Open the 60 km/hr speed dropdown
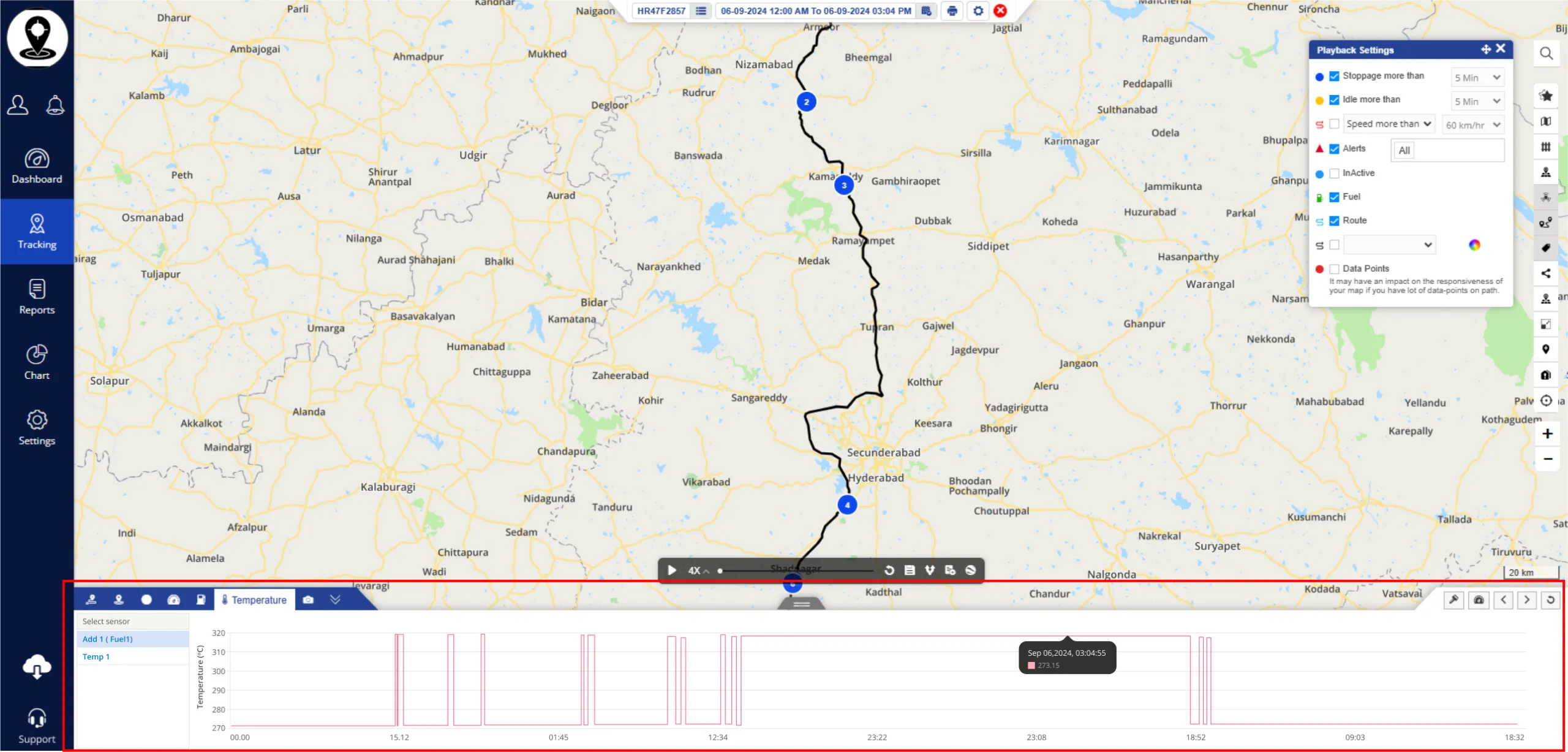Viewport: 1568px width, 752px height. [x=1472, y=125]
